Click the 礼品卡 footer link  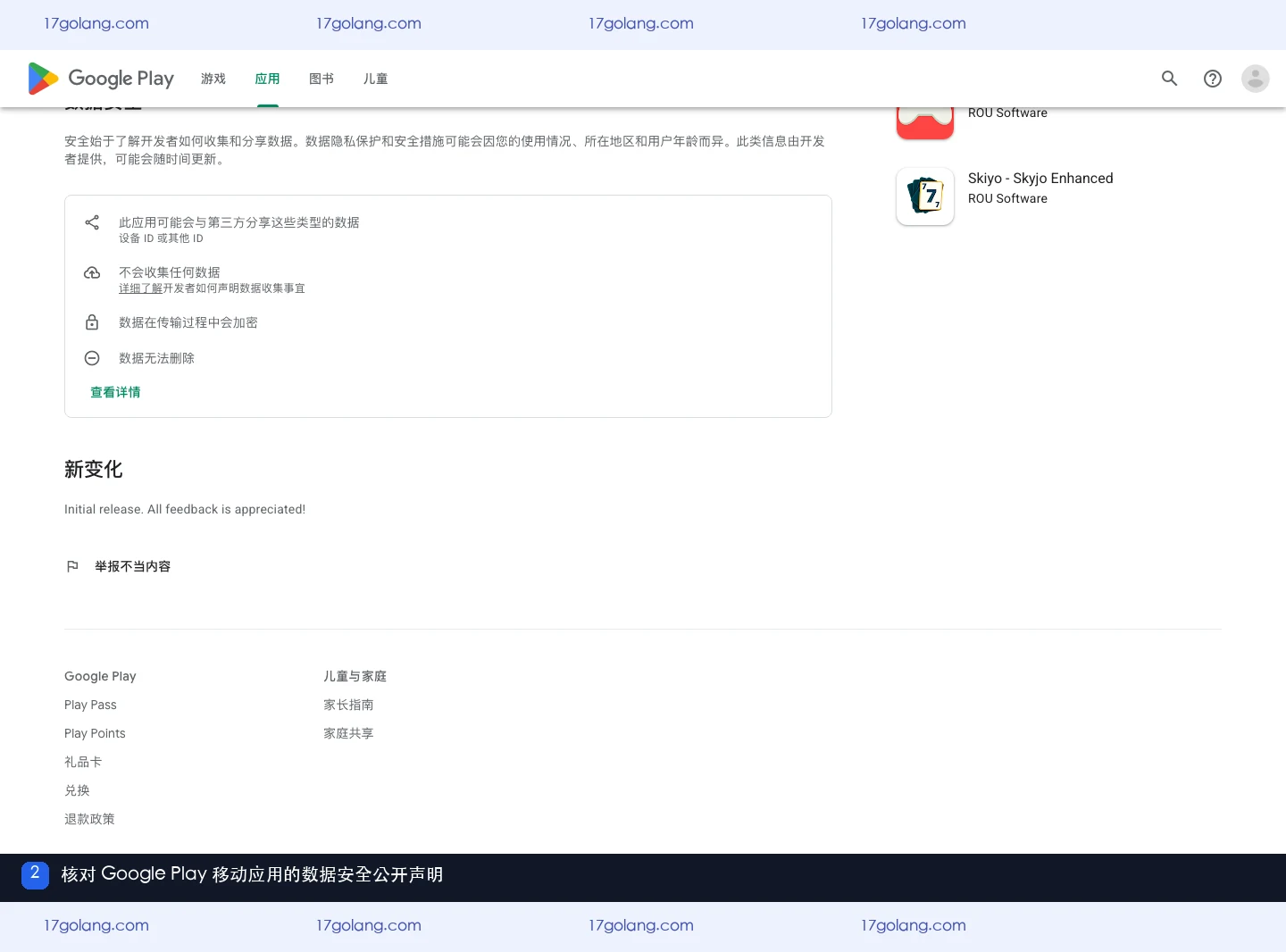coord(83,762)
